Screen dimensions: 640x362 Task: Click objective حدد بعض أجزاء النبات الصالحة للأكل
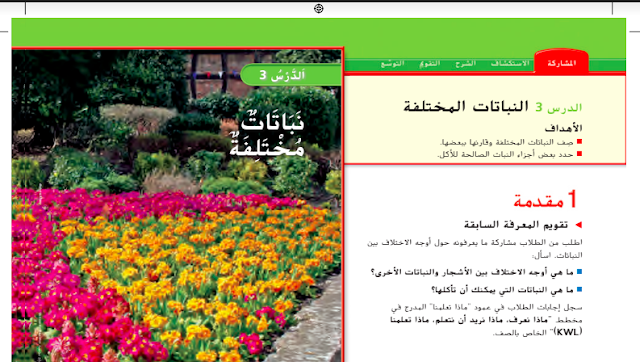point(505,154)
